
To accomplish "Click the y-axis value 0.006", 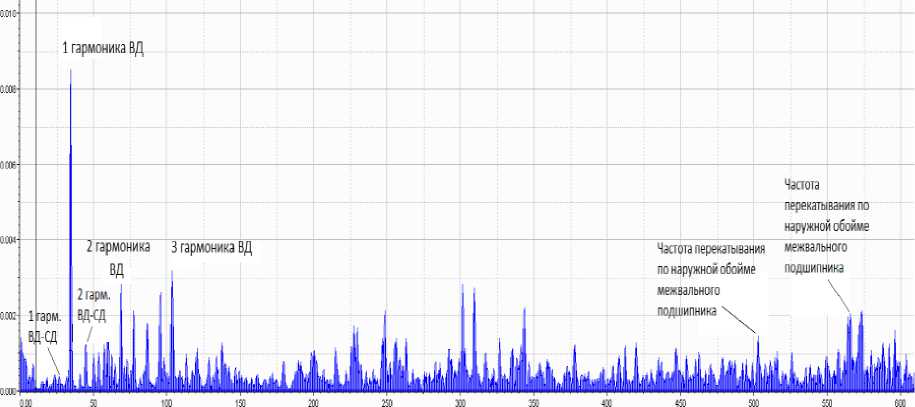I will click(10, 165).
